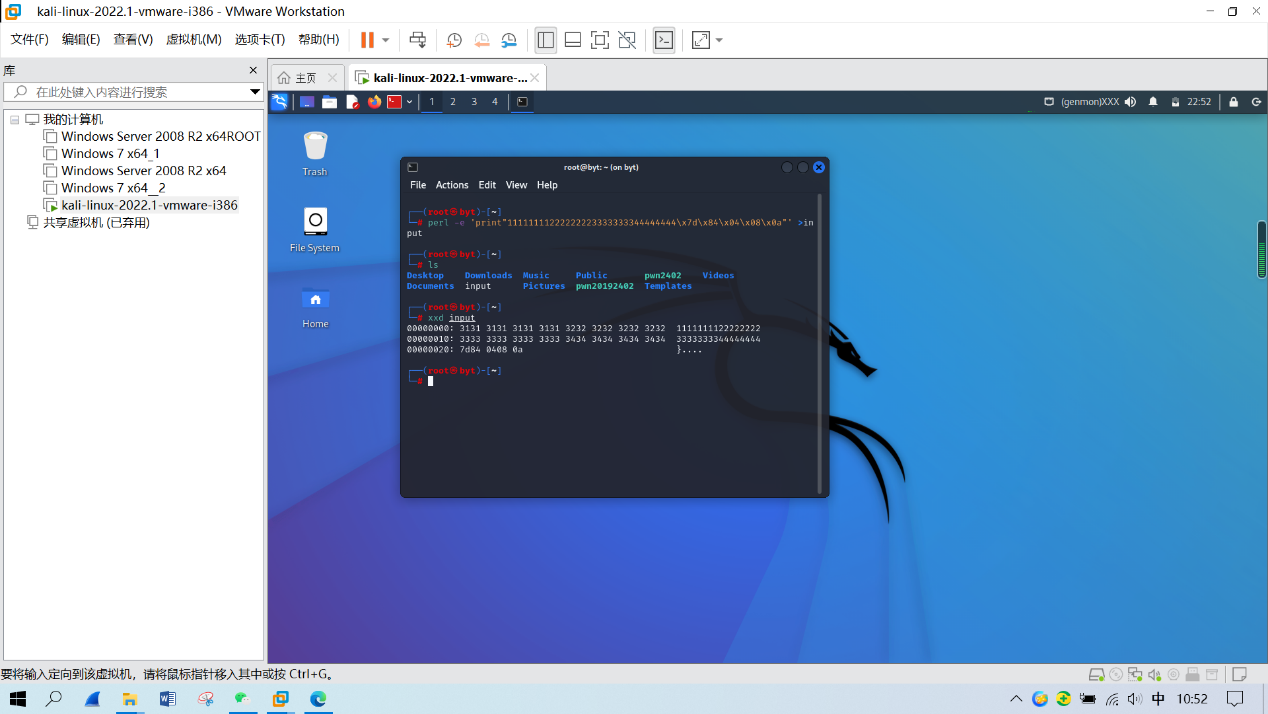Click the Kali panel lock screen icon
Screen dimensions: 1268x714
[x=1233, y=101]
